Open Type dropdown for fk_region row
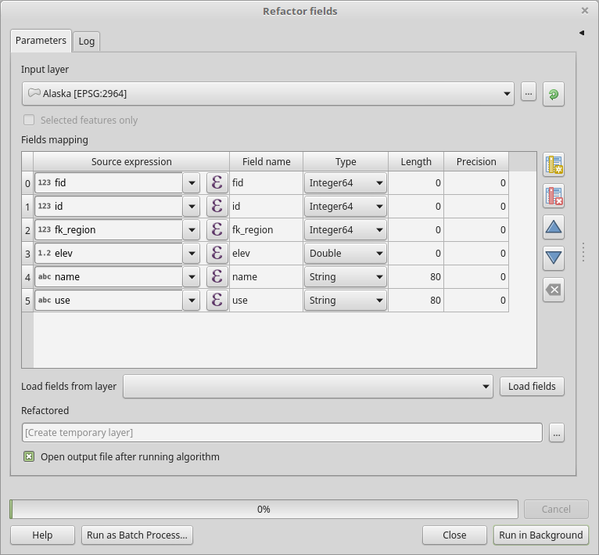The width and height of the screenshot is (599, 555). (345, 230)
